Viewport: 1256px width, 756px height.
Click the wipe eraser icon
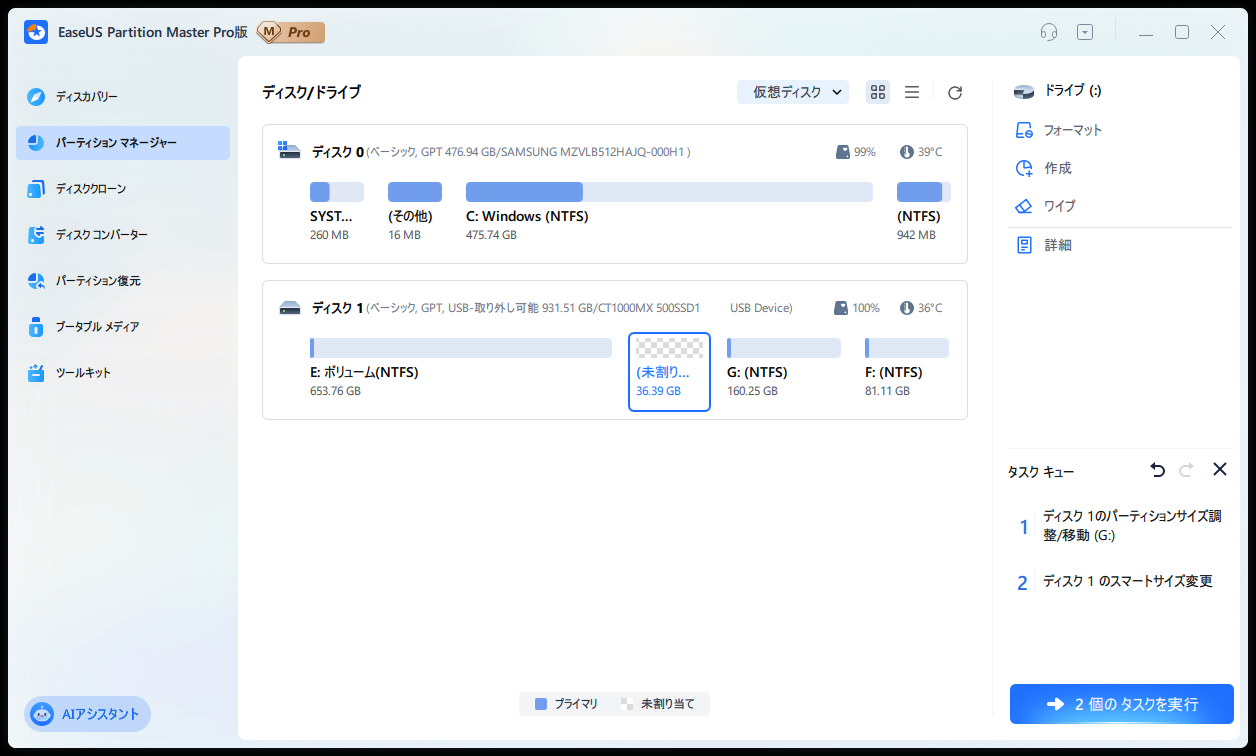[1023, 206]
